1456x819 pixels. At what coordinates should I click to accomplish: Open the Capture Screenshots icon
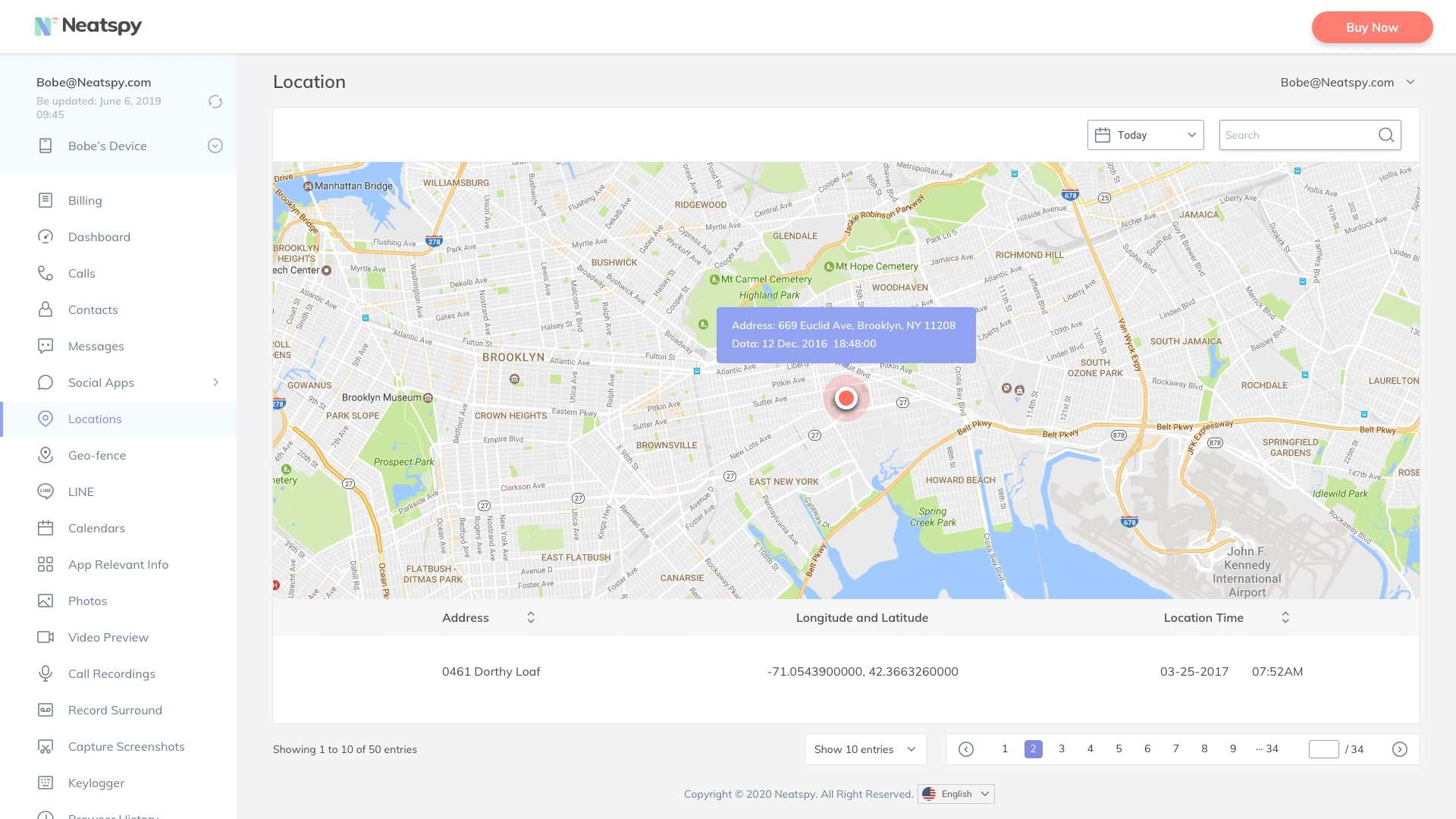point(45,746)
